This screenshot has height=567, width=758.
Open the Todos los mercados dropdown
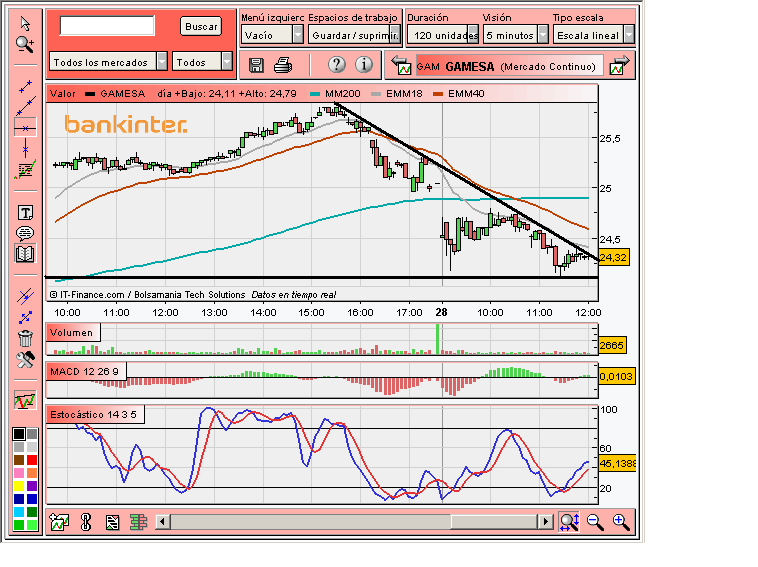point(108,62)
